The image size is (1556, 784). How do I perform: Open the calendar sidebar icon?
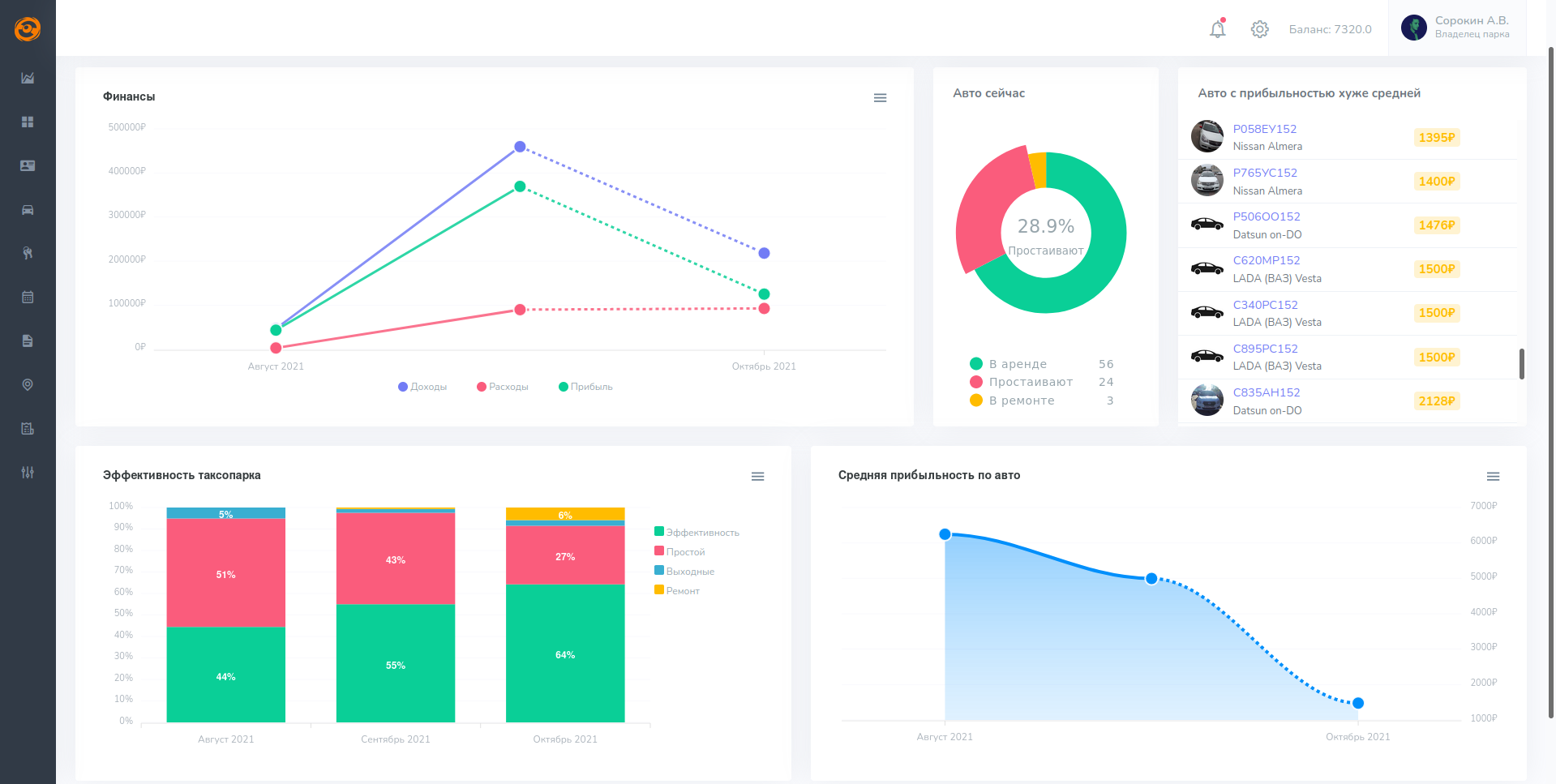pyautogui.click(x=28, y=297)
